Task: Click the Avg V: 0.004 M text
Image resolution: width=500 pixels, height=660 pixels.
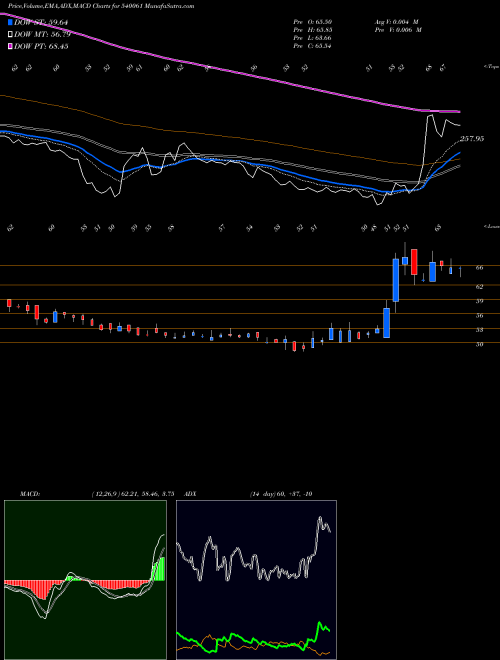Action: 396,21
